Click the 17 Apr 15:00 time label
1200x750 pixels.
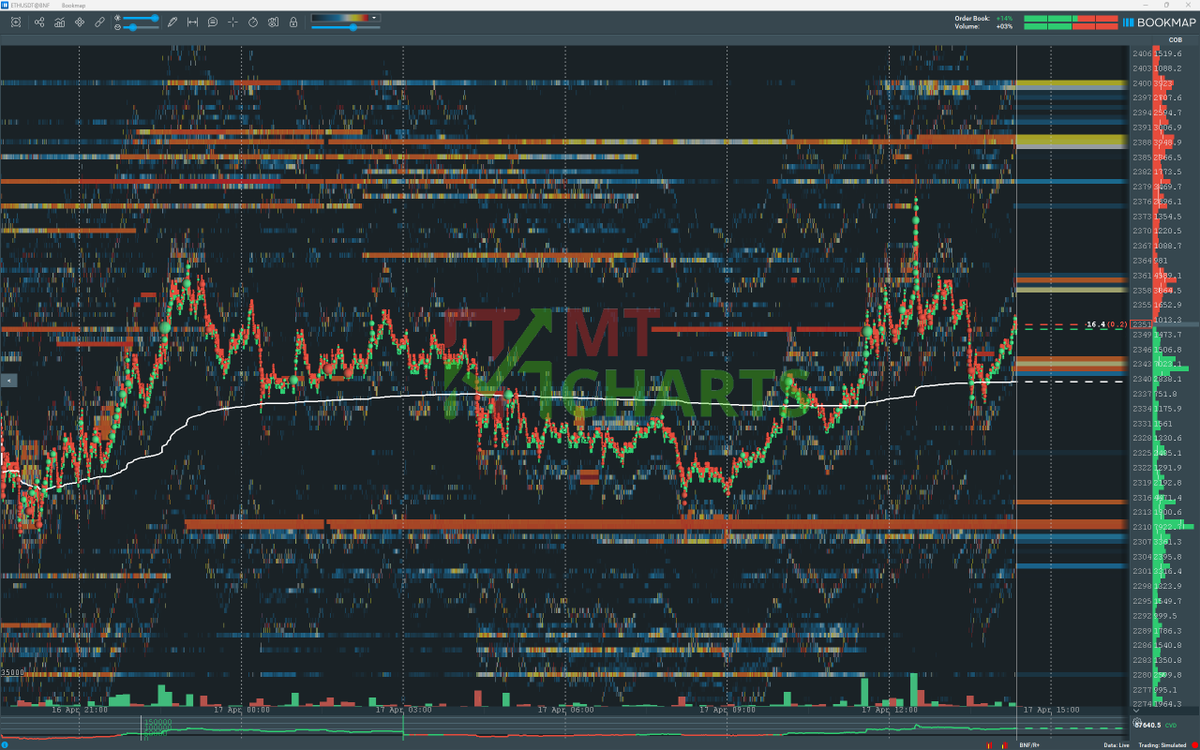pos(1051,710)
